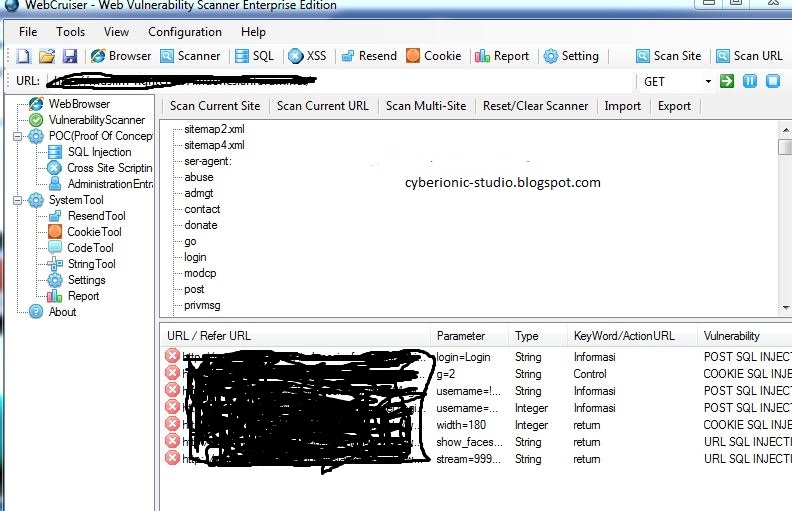Open the View menu
The image size is (792, 511).
coord(116,32)
